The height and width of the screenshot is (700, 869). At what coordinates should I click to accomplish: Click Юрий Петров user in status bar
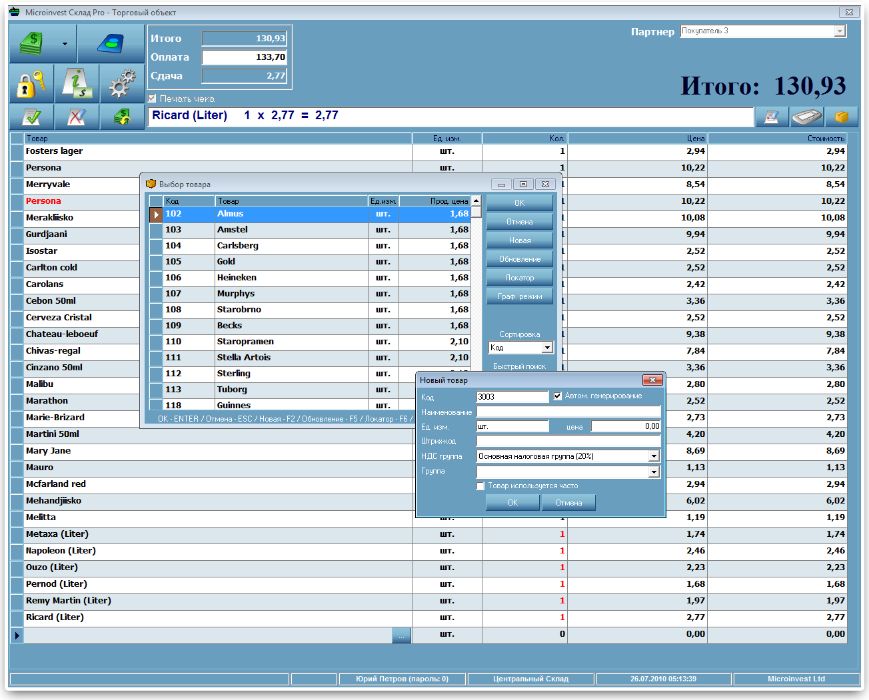[x=402, y=679]
